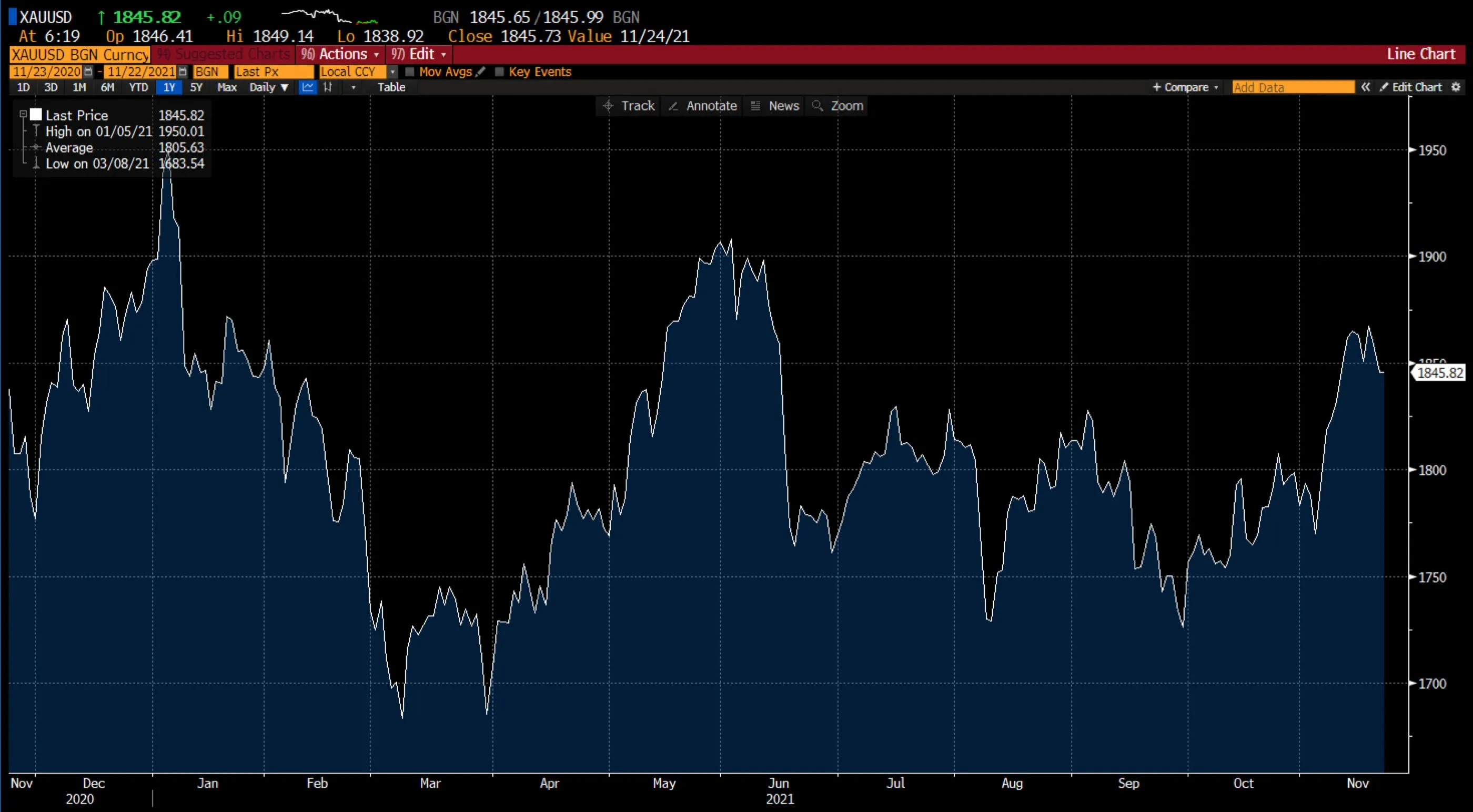Switch to the 5Y time range tab
This screenshot has height=812, width=1473.
coord(196,87)
